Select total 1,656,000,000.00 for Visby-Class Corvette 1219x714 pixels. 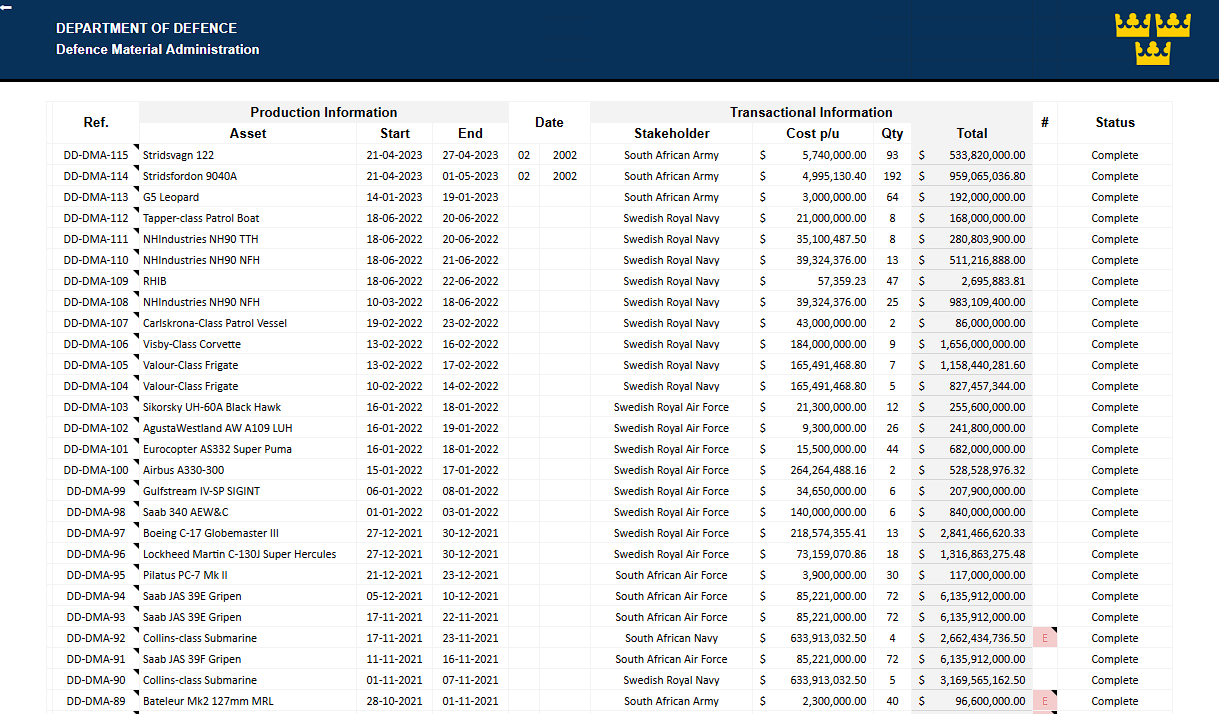click(972, 344)
